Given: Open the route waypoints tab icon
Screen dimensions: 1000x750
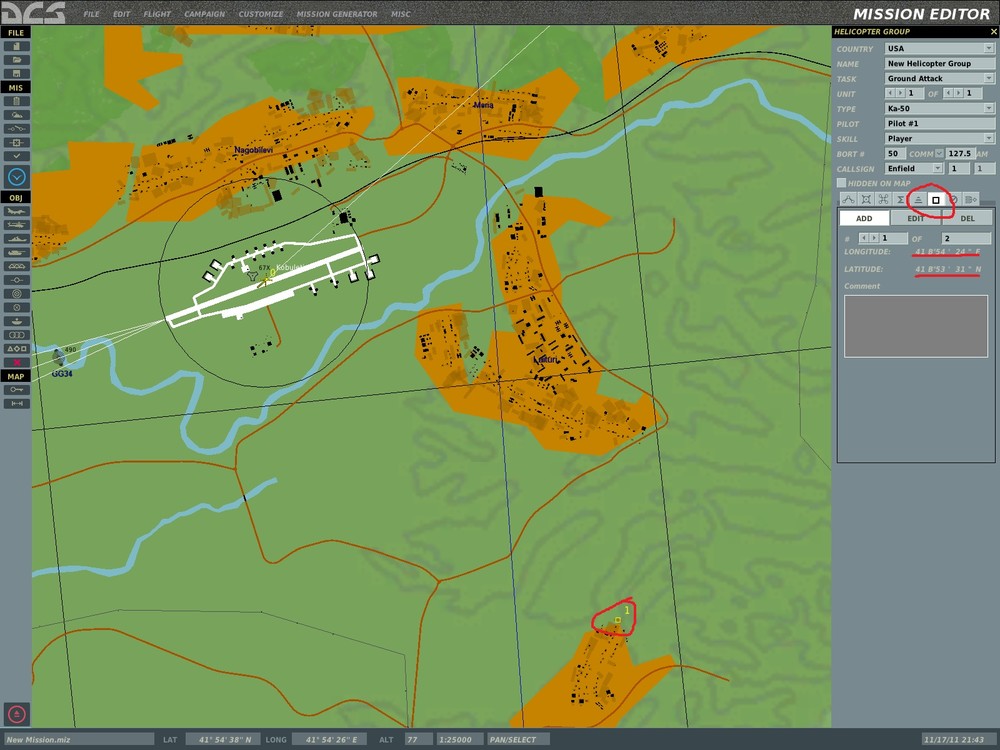Looking at the screenshot, I should [848, 200].
